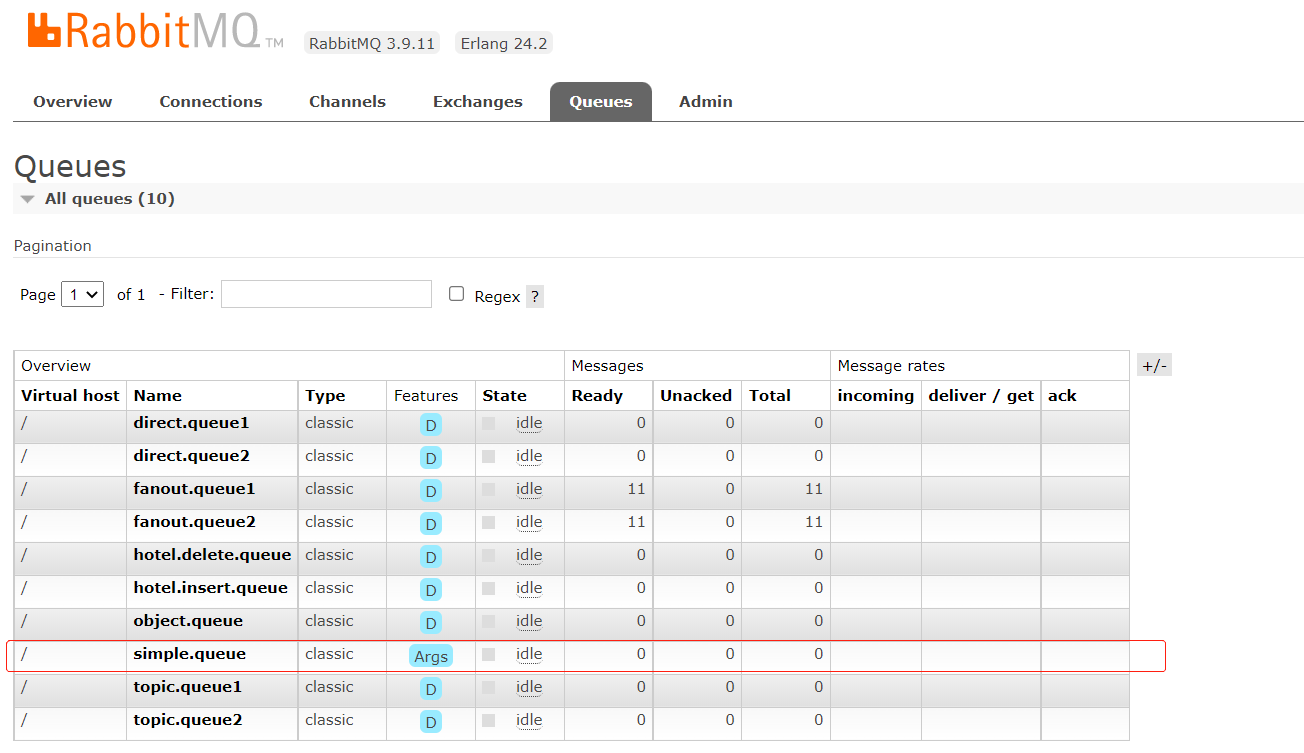Click state indicator square for direct.queue1

pos(489,423)
